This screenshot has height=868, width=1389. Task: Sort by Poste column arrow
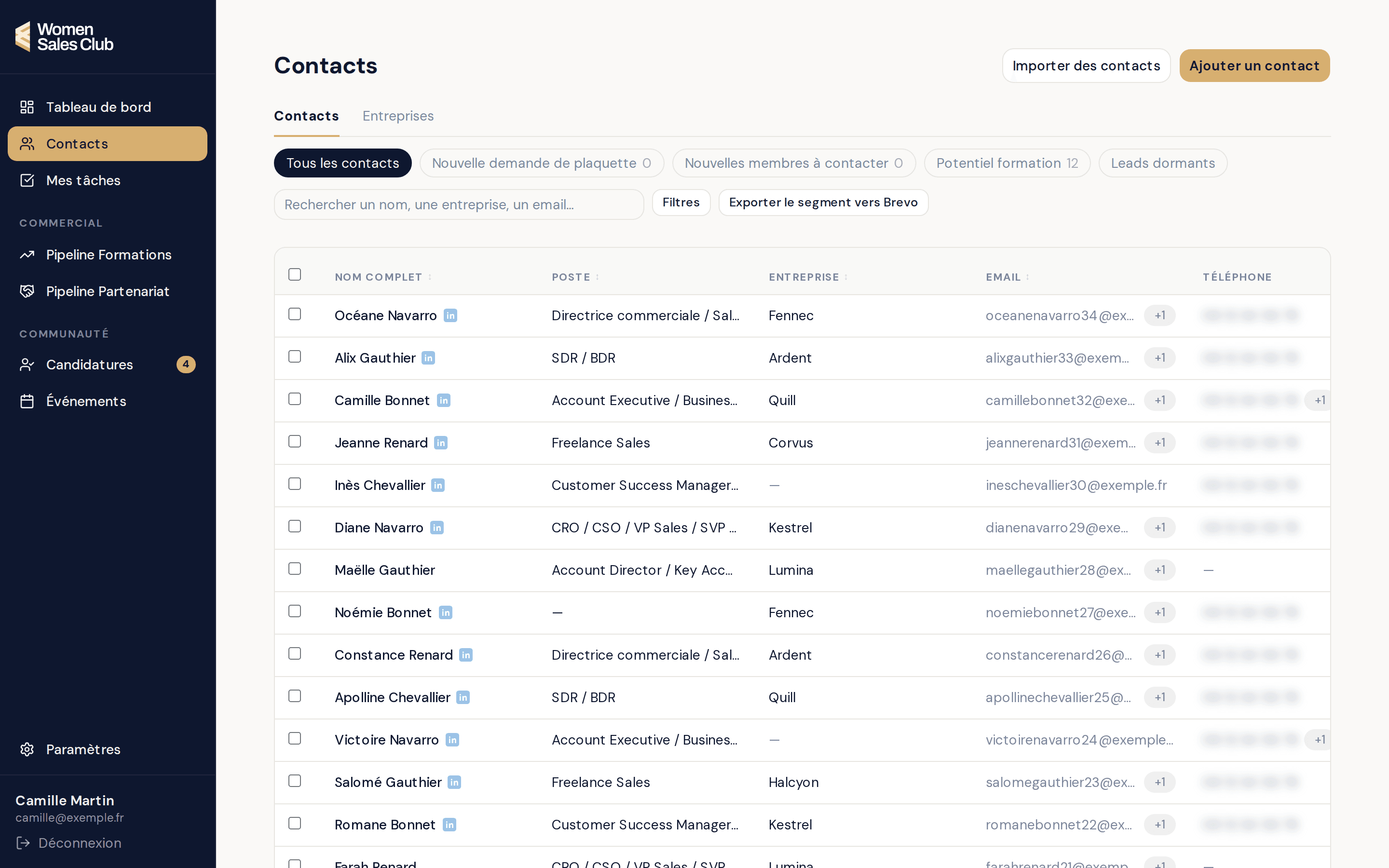tap(598, 277)
